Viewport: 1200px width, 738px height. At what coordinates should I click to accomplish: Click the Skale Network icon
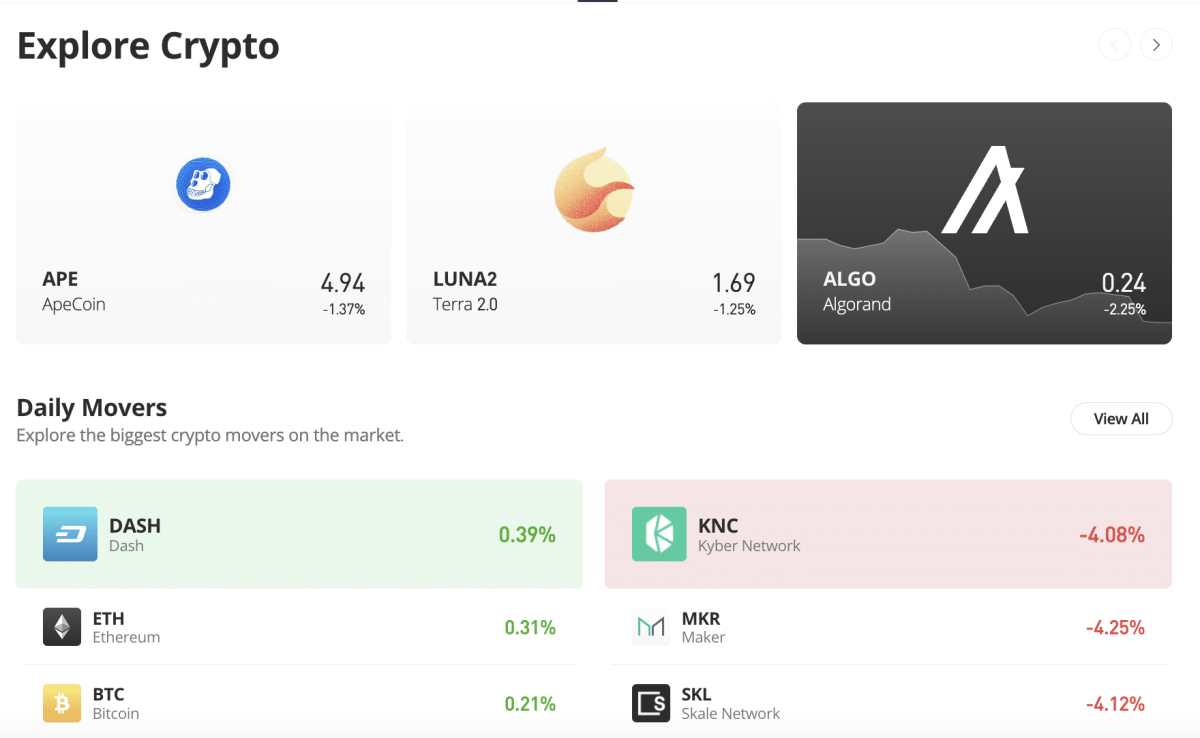coord(651,703)
